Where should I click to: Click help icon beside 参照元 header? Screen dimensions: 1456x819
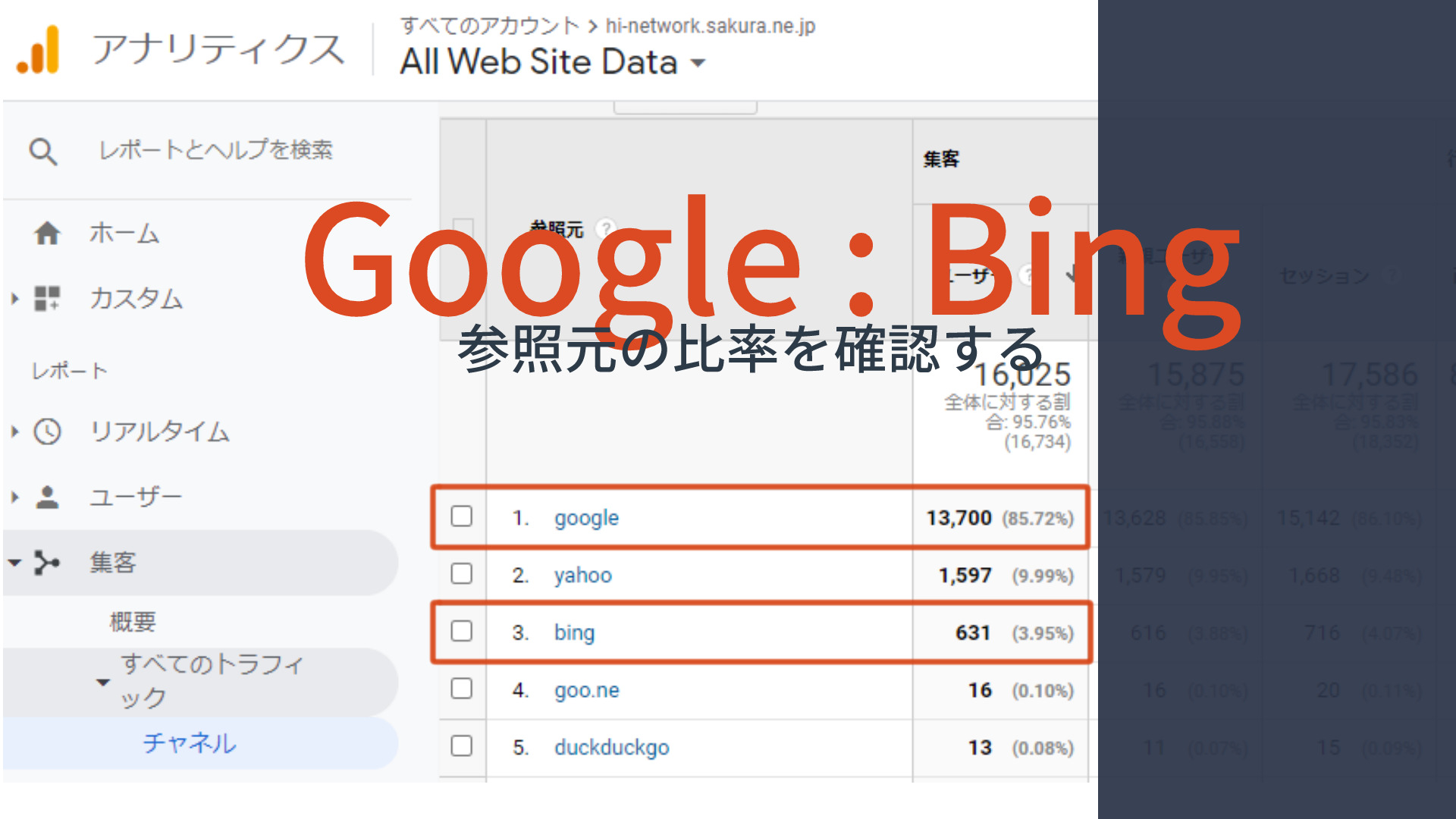click(605, 227)
